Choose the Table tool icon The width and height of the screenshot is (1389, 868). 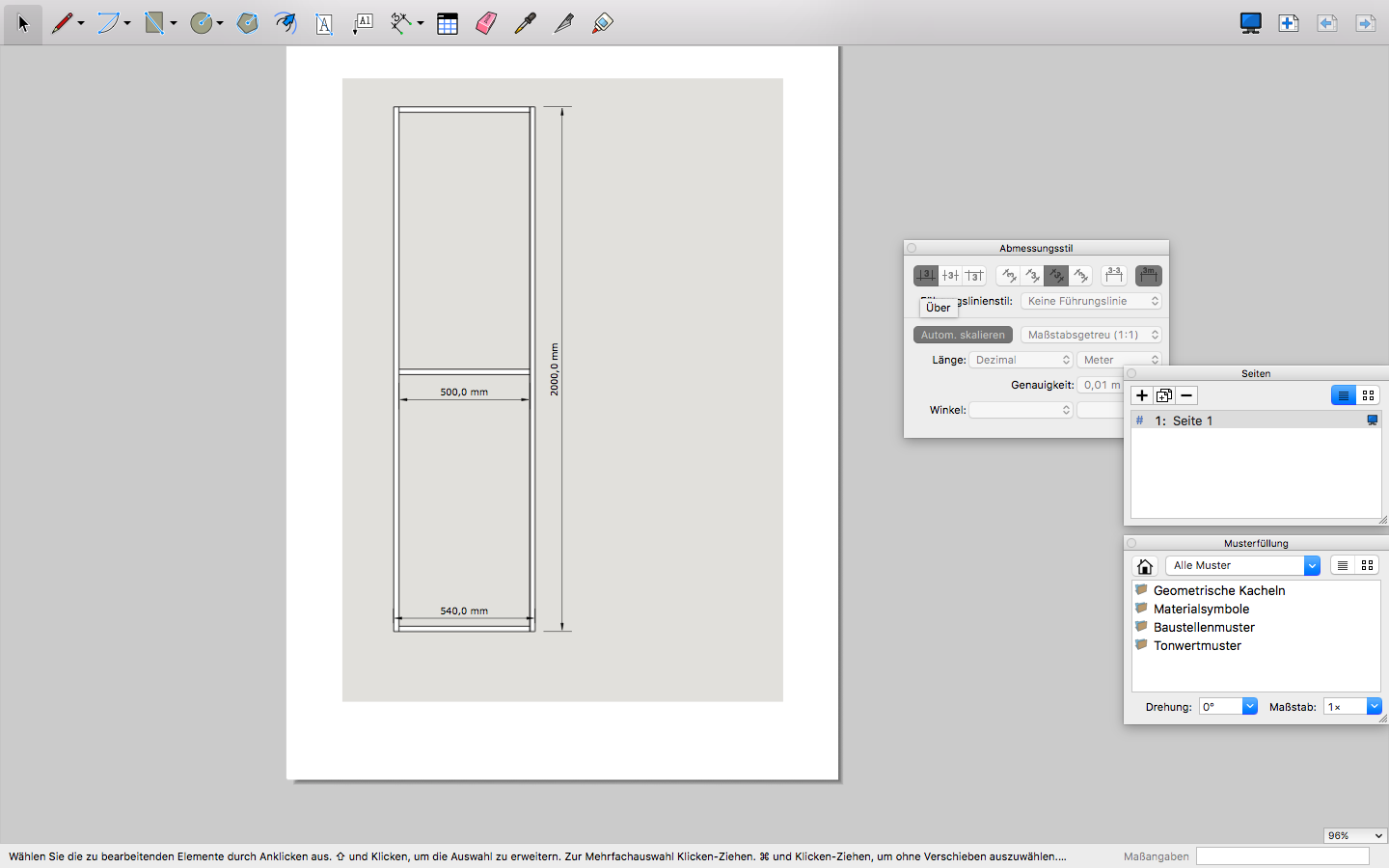coord(448,23)
